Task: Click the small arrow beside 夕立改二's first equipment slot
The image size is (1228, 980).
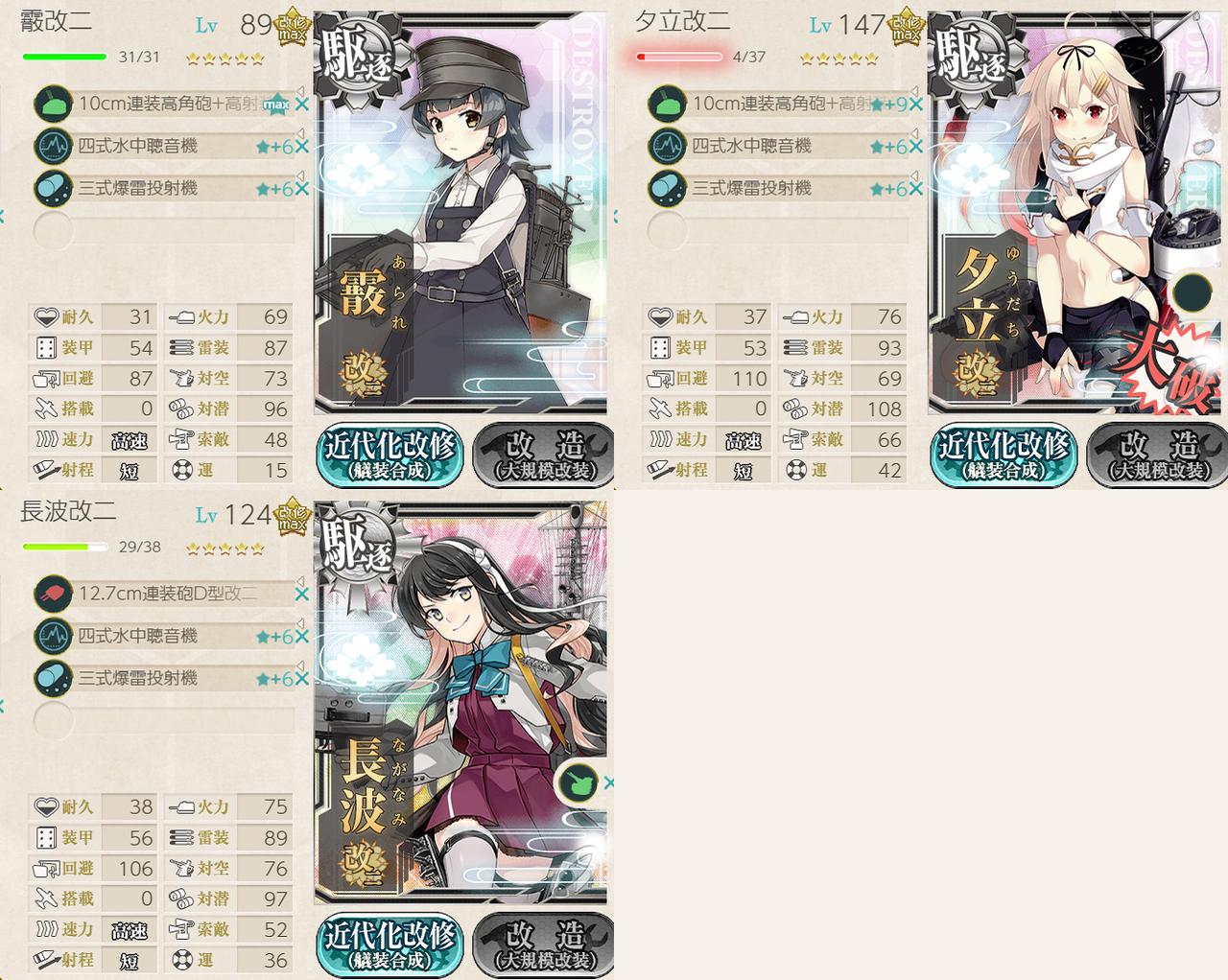Action: pyautogui.click(x=914, y=91)
